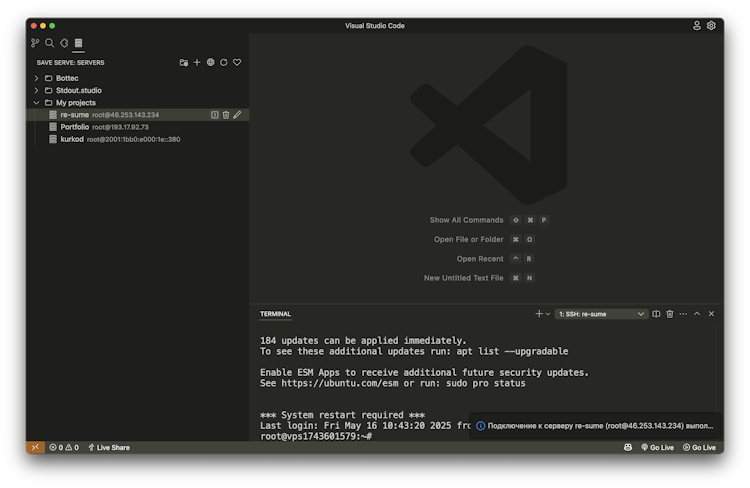Kill the terminal with trash icon

pos(670,314)
